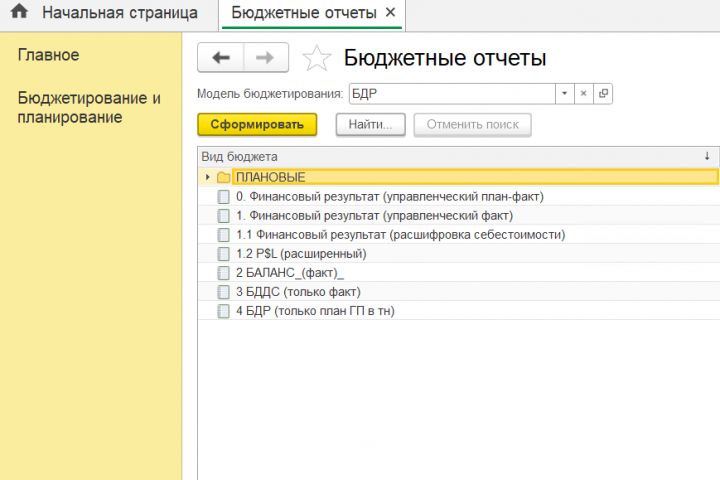Open the БДР model in new window
This screenshot has width=720, height=480.
603,94
